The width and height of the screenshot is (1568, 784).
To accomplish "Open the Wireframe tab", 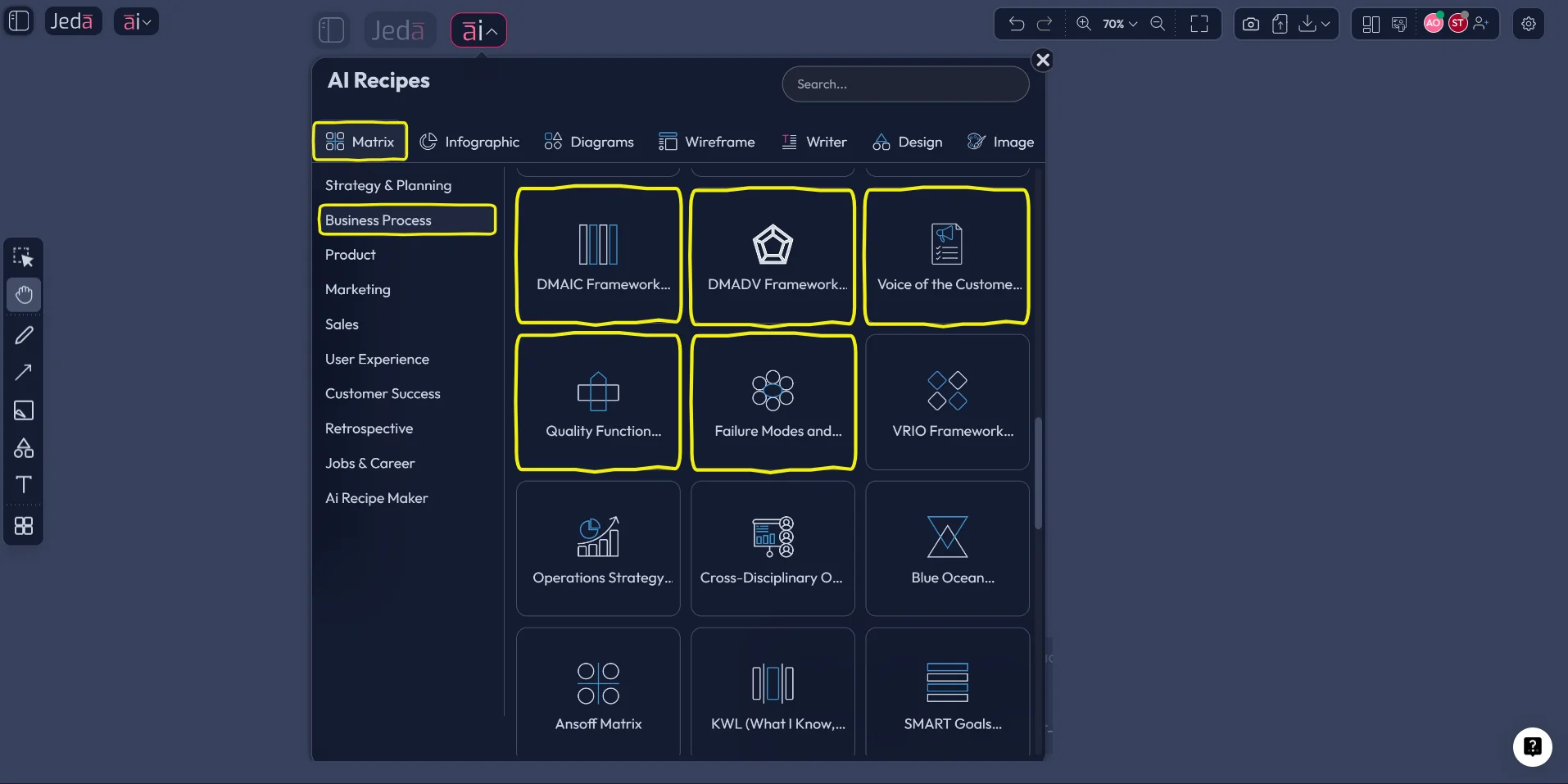I will [707, 142].
